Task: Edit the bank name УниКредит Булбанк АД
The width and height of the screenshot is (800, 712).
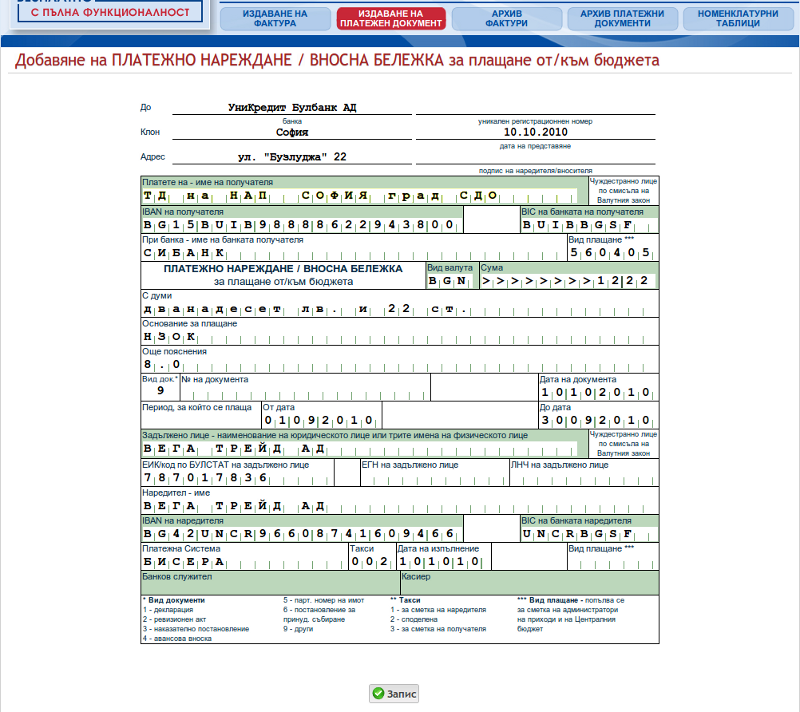Action: coord(292,108)
